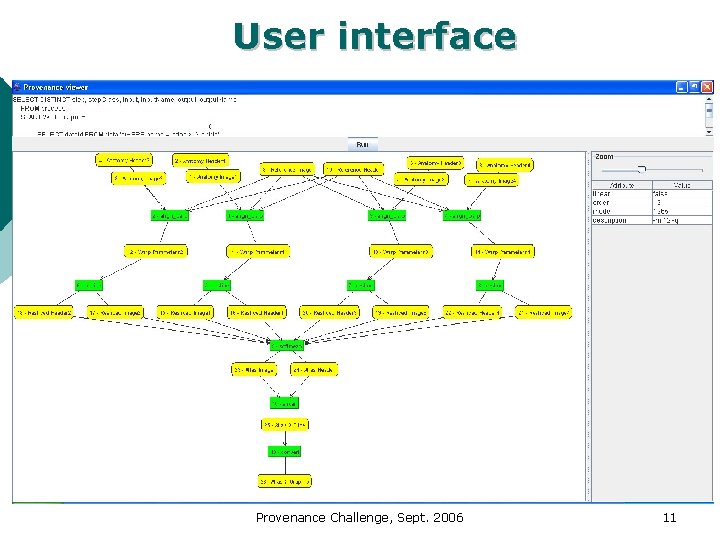The image size is (720, 540).
Task: Select reslice node below Warp Parameters1
Action: point(217,286)
